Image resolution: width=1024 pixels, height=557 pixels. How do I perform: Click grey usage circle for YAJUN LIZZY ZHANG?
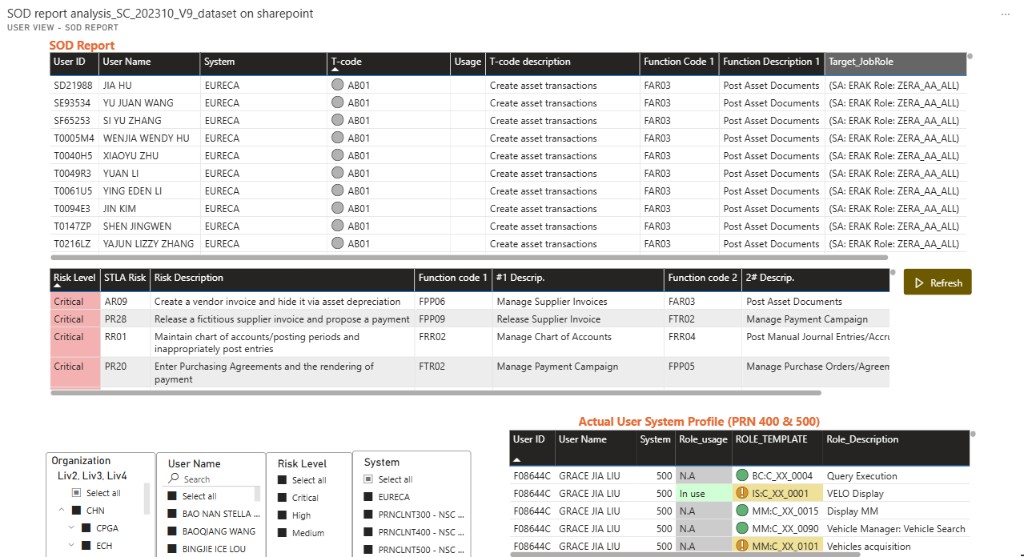337,243
